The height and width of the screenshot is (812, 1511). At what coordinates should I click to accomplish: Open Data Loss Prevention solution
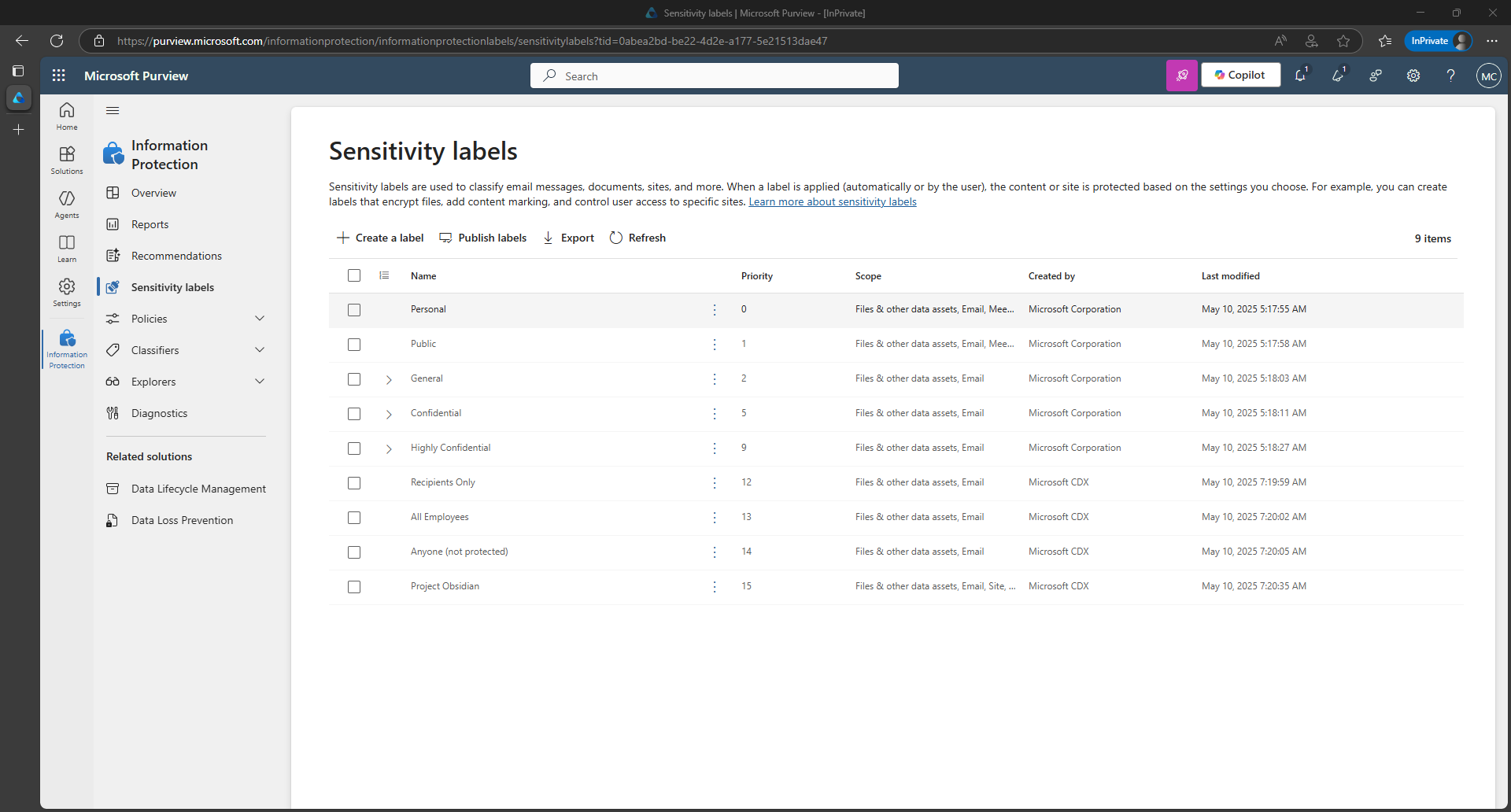tap(182, 520)
